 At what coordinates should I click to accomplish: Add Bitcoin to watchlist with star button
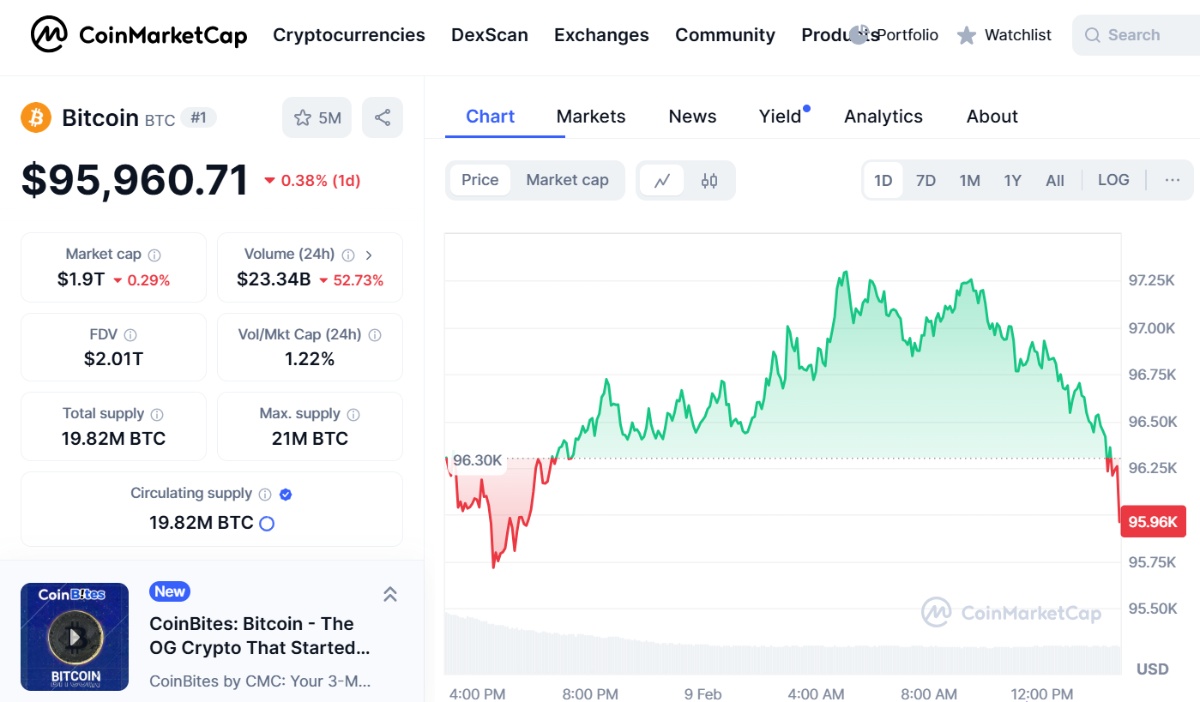point(317,118)
